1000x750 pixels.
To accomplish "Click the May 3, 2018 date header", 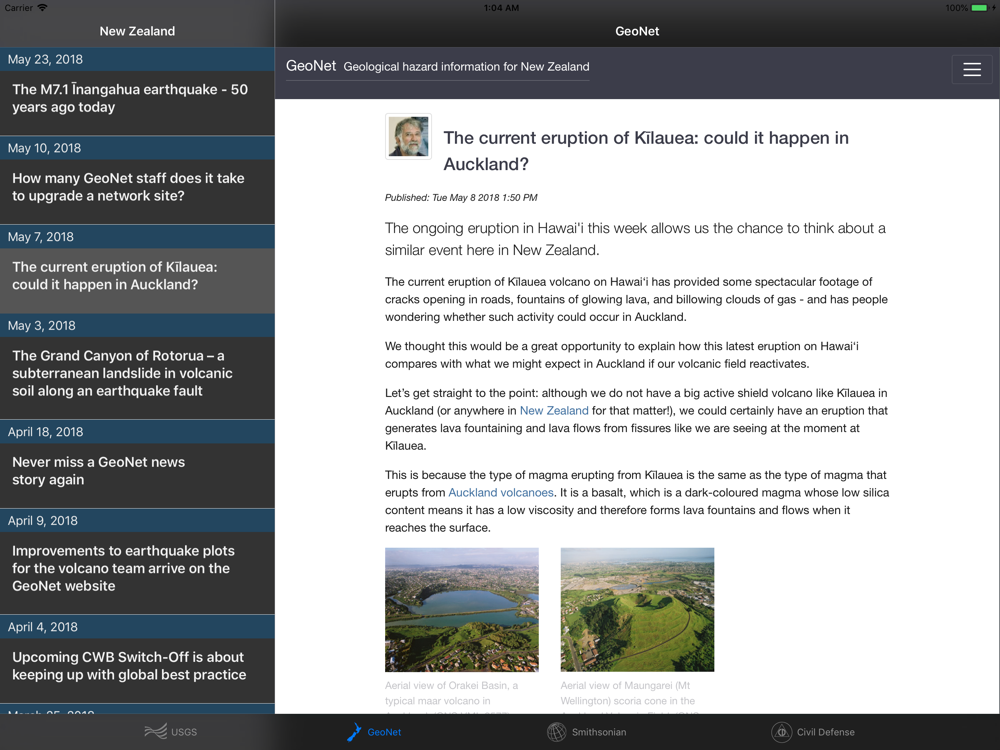I will pyautogui.click(x=137, y=325).
